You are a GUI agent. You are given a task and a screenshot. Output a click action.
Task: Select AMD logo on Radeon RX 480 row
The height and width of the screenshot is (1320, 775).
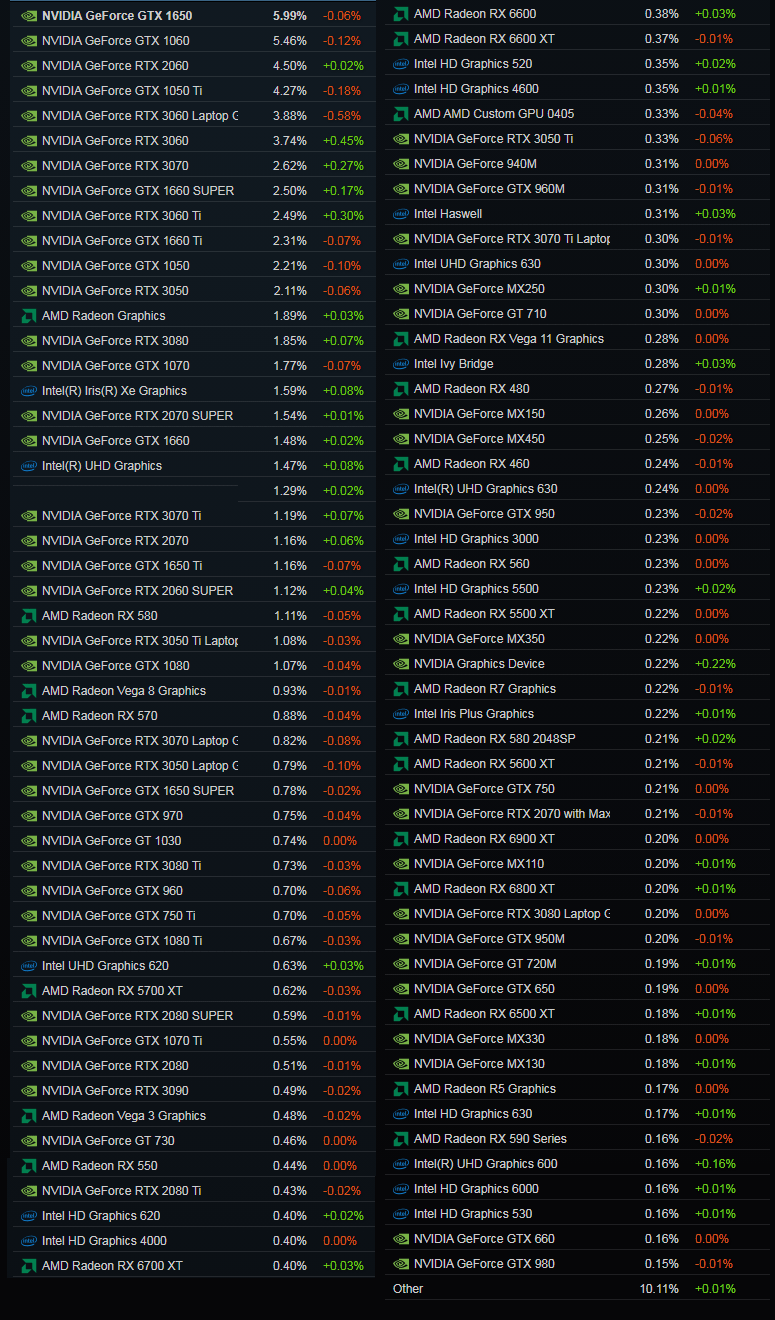(x=401, y=389)
